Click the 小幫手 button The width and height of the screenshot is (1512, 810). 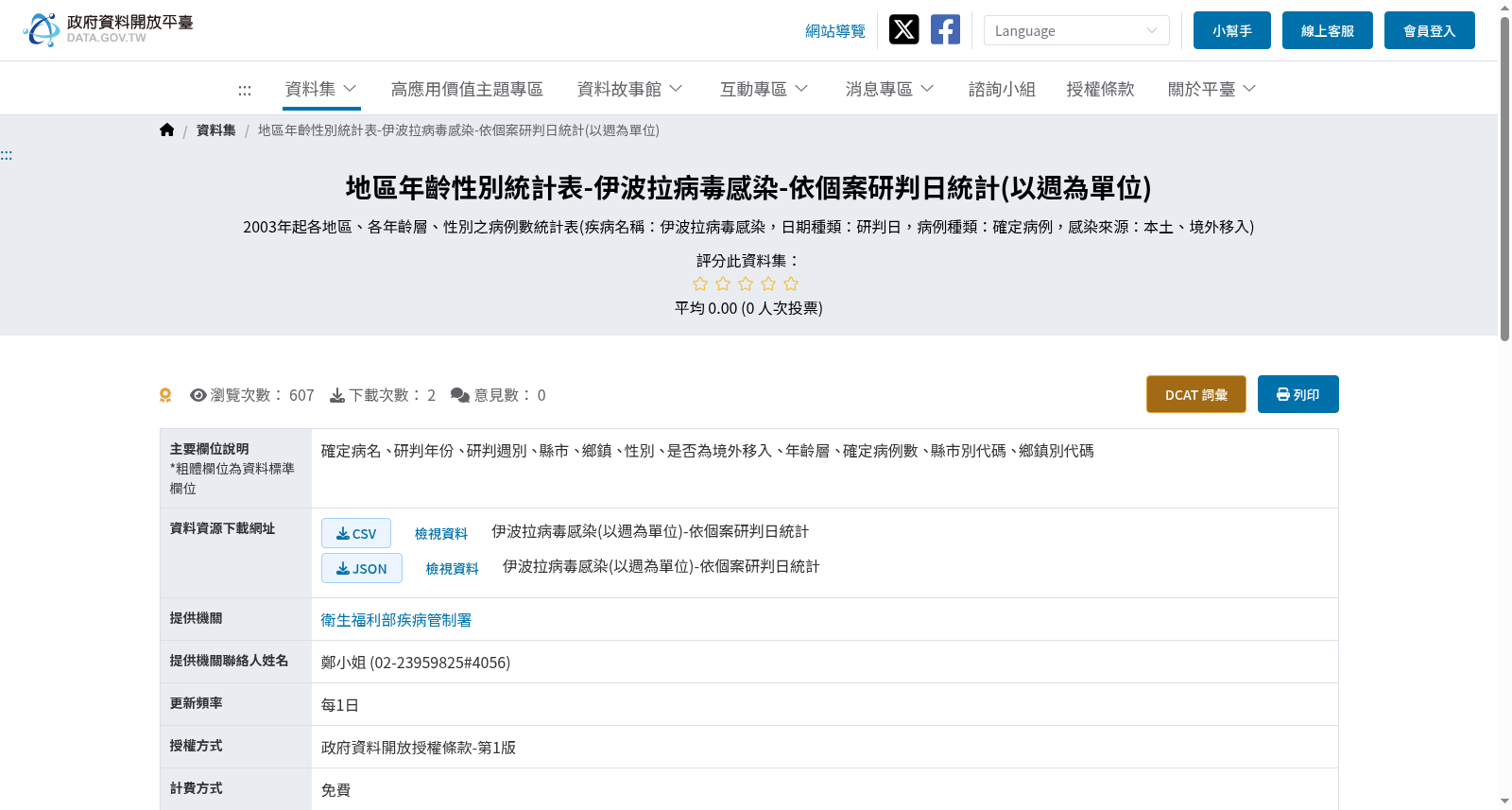[1232, 30]
